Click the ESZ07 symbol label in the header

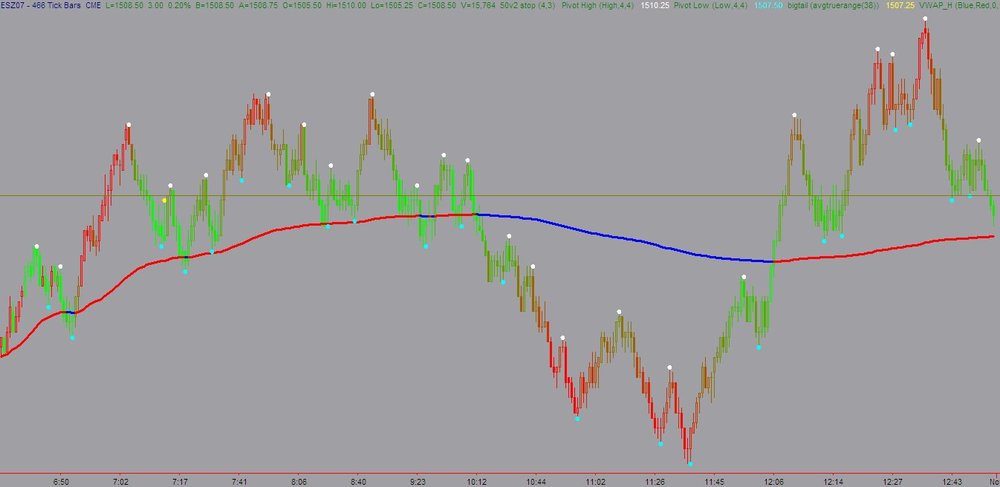11,4
